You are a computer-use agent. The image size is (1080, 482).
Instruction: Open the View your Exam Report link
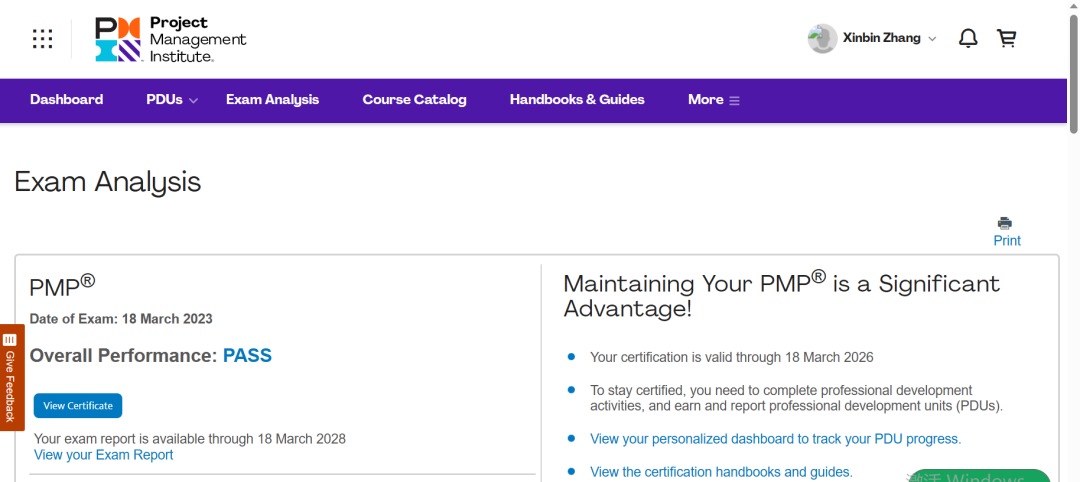pyautogui.click(x=103, y=455)
